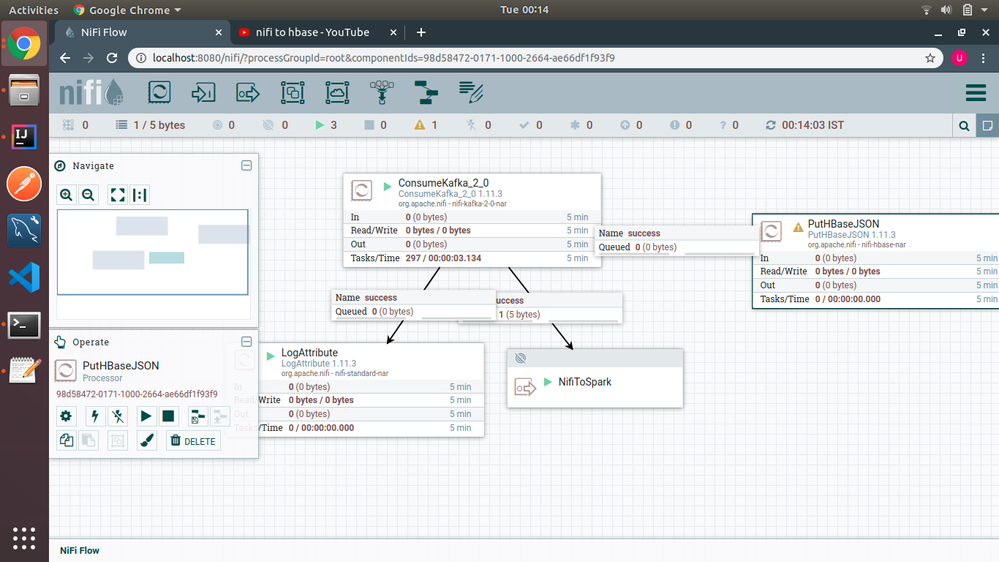This screenshot has width=999, height=562.
Task: Open the NiFi global hamburger menu
Action: click(975, 93)
